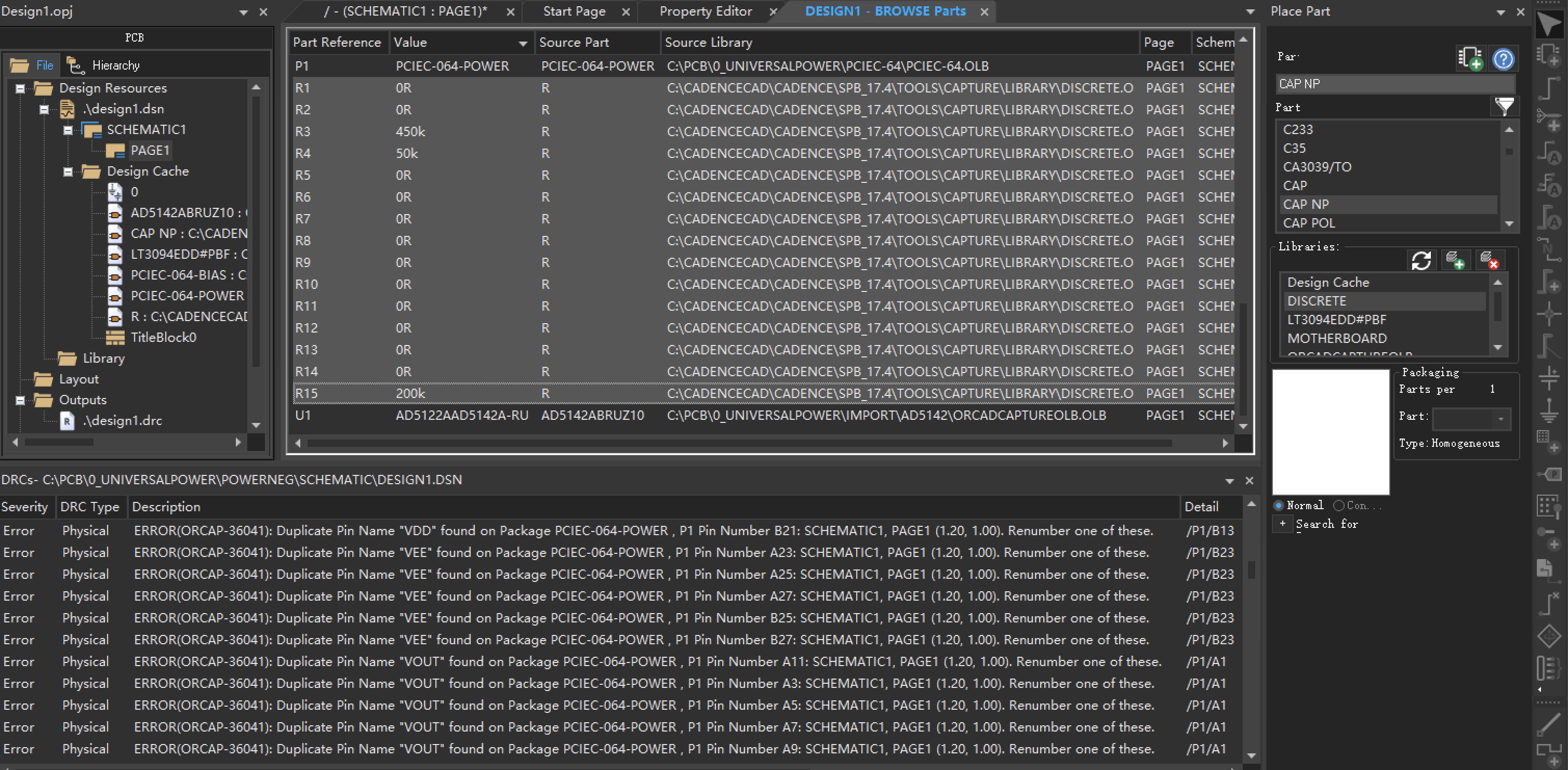Image resolution: width=1568 pixels, height=770 pixels.
Task: Click the Add Library icon
Action: 1455,260
